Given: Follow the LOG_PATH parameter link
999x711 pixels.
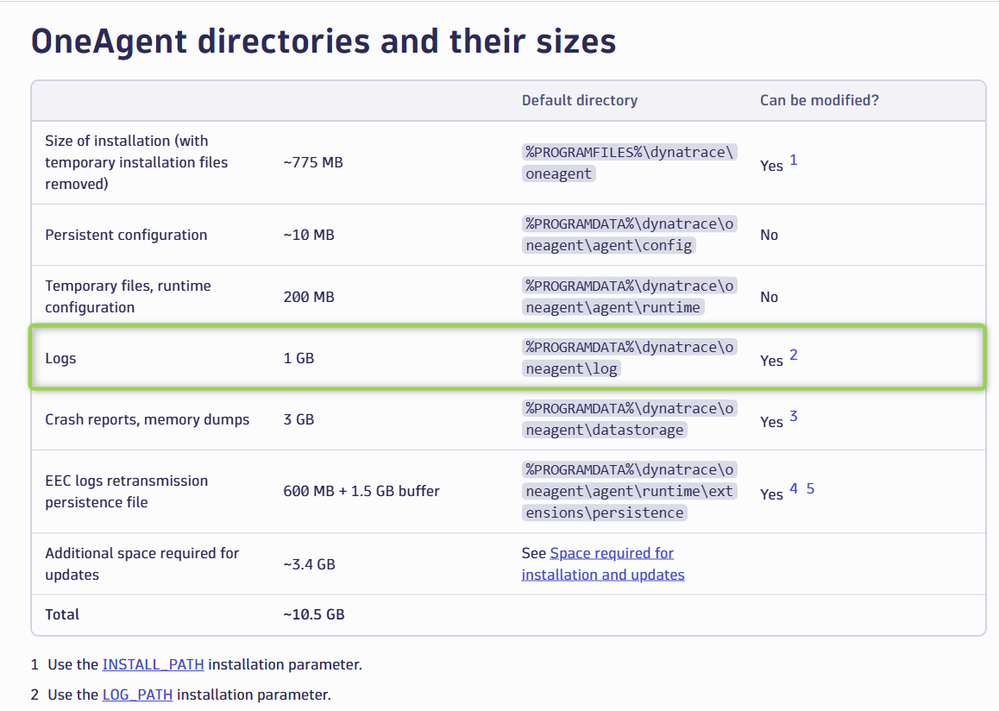Looking at the screenshot, I should pyautogui.click(x=138, y=694).
